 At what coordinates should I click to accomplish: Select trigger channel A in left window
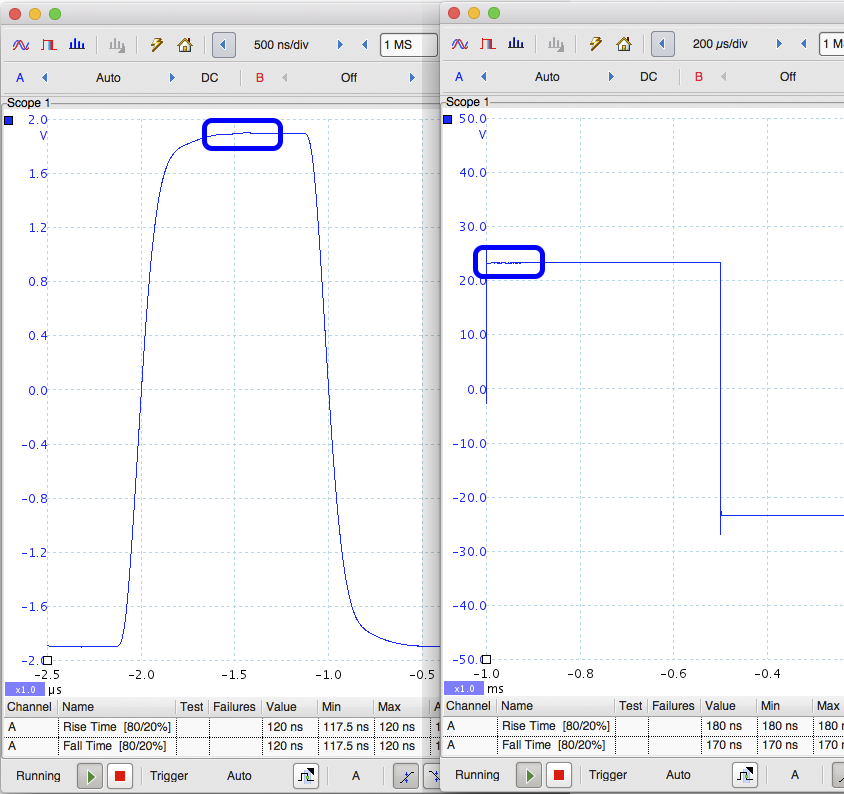point(356,776)
